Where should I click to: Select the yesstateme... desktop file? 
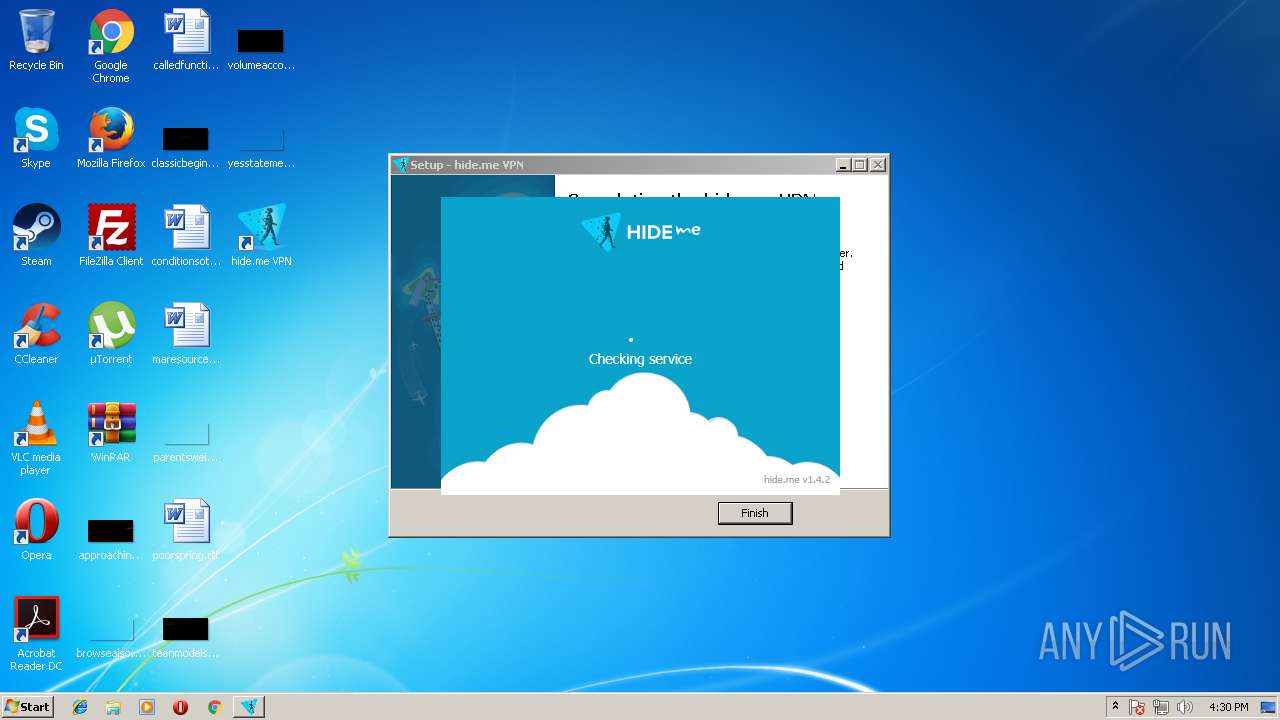pyautogui.click(x=261, y=146)
